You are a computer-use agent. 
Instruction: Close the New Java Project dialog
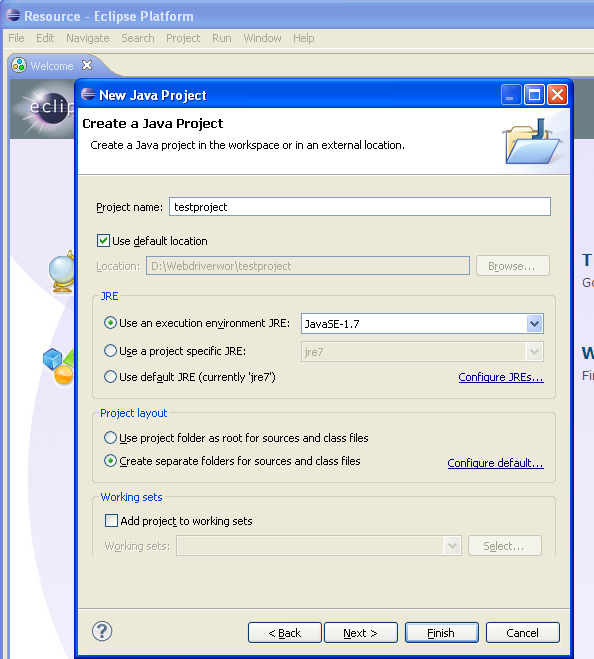(x=557, y=95)
